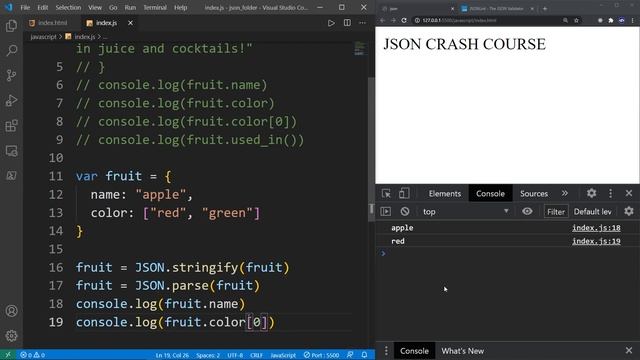This screenshot has height=360, width=640.
Task: Close the index.js editor tab
Action: (130, 23)
